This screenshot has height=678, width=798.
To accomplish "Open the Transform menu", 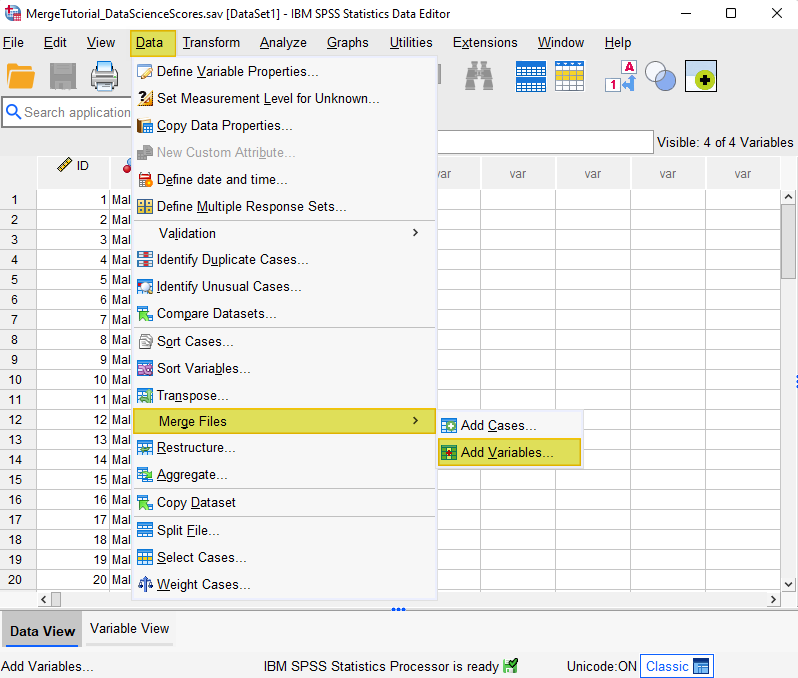I will pos(211,43).
